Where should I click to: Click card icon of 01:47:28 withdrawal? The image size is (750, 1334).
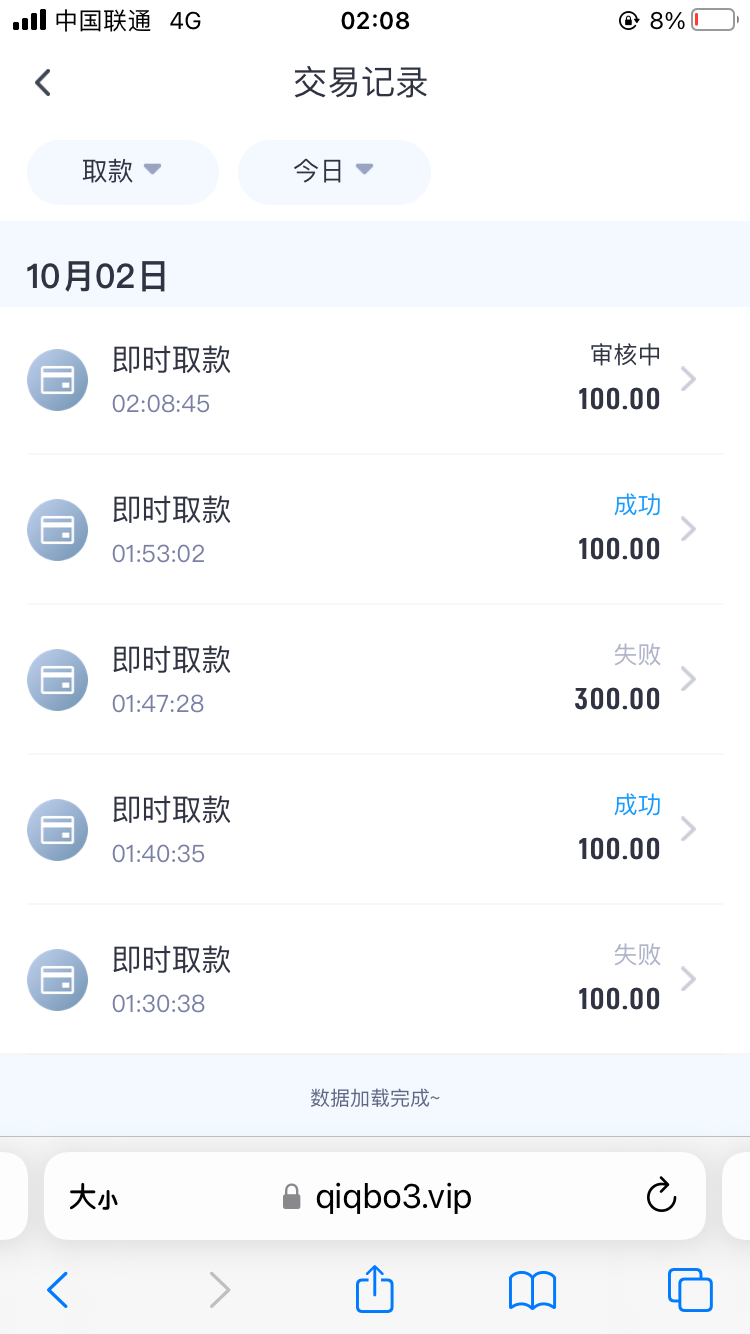point(58,680)
